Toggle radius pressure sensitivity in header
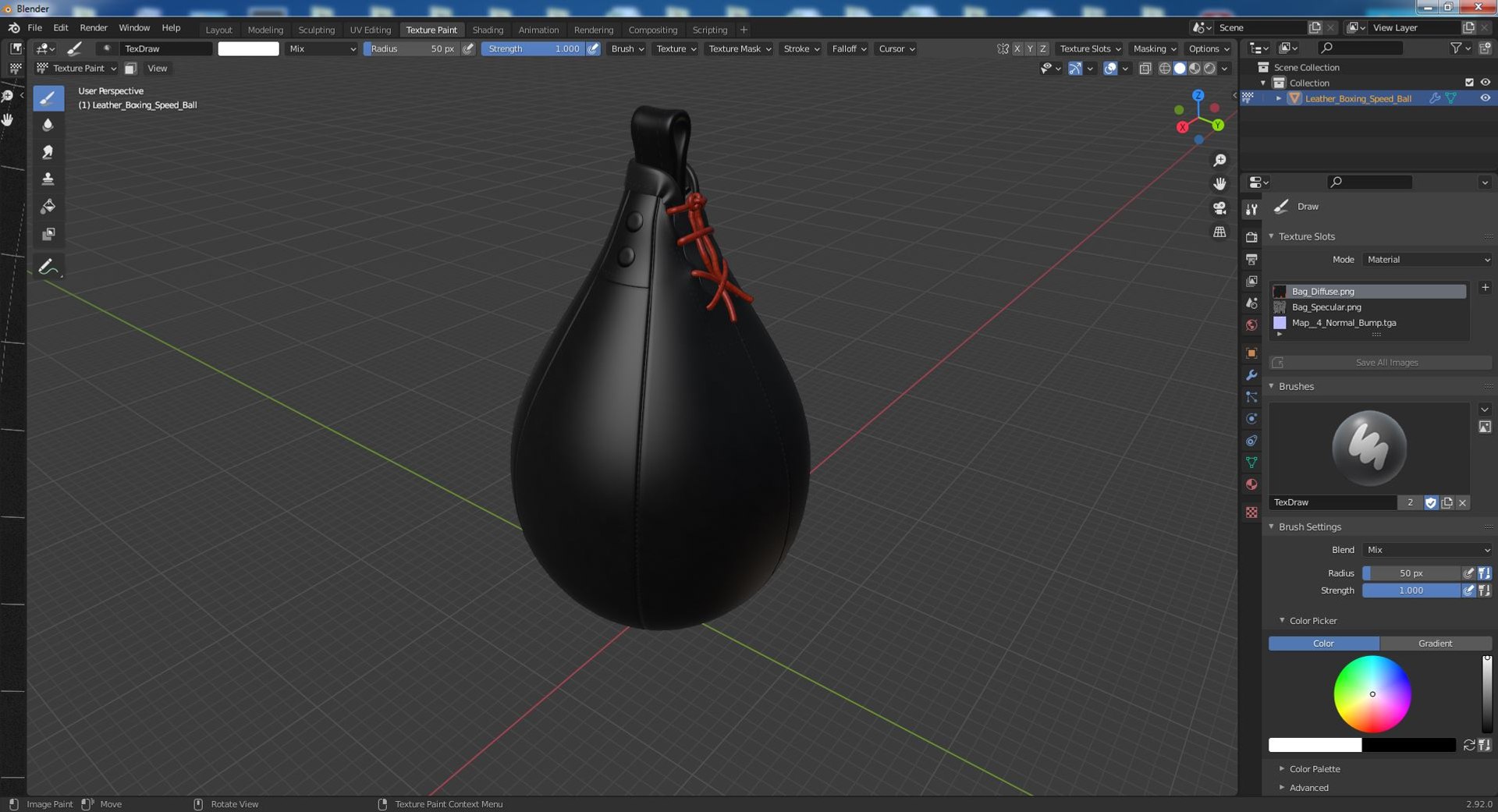1498x812 pixels. pos(468,48)
